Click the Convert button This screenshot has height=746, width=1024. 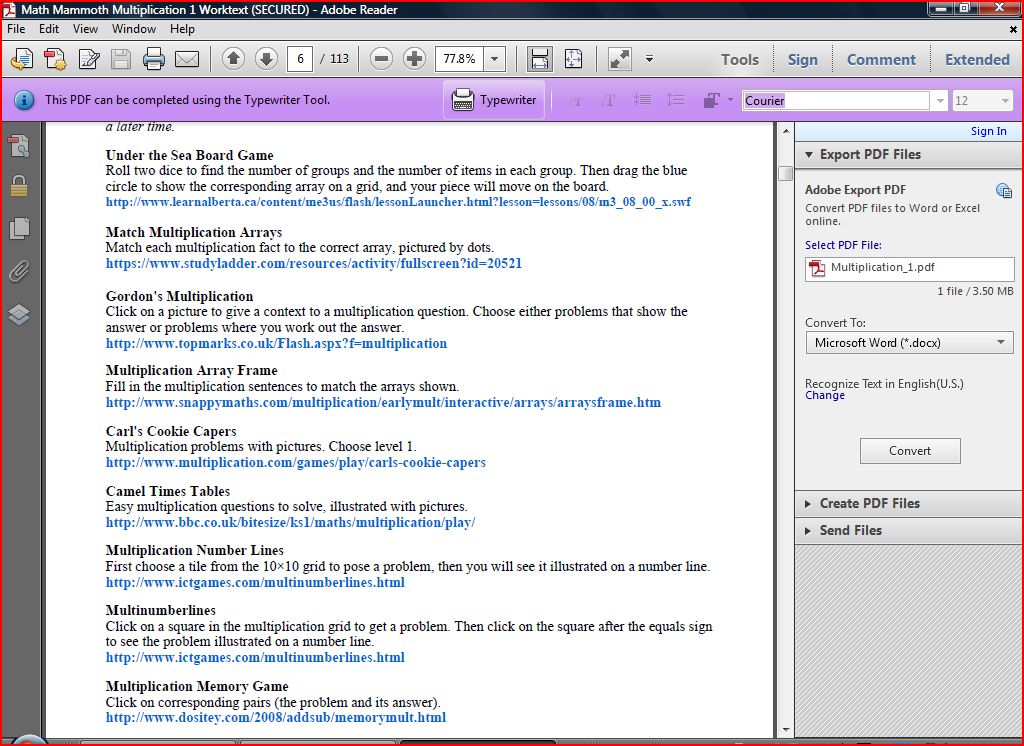tap(910, 451)
